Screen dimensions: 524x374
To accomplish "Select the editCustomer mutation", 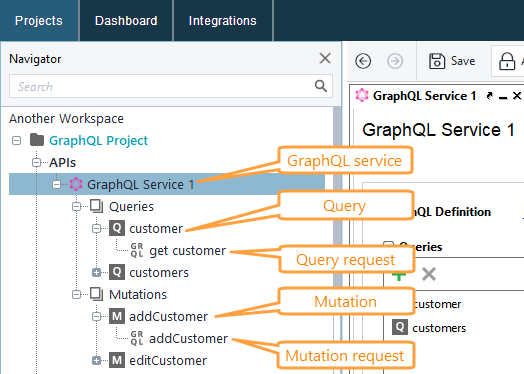I will pyautogui.click(x=168, y=361).
